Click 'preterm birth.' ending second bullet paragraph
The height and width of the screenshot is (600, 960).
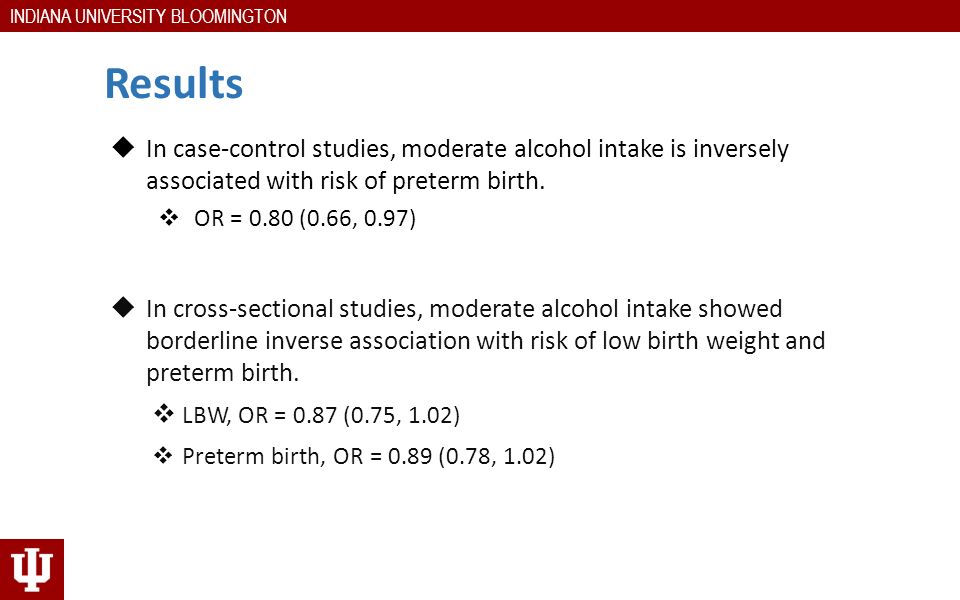pos(222,373)
